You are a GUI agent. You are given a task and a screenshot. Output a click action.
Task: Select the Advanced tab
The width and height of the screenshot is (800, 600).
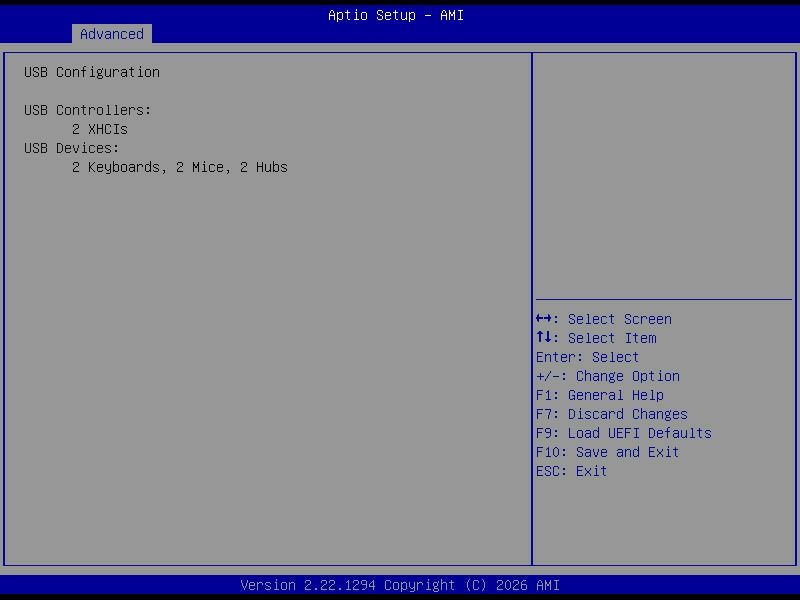pos(112,34)
